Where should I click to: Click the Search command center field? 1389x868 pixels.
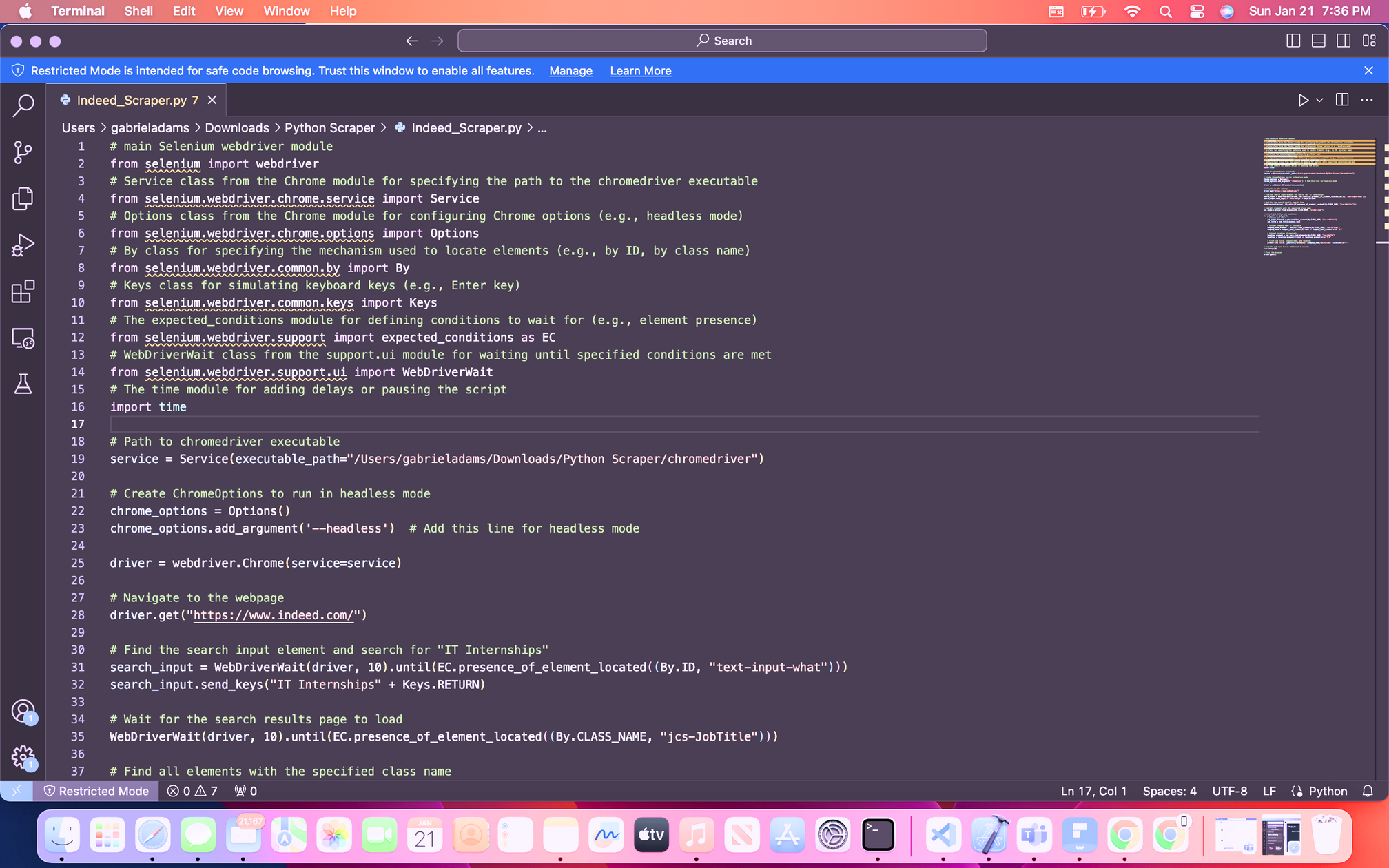[x=722, y=41]
